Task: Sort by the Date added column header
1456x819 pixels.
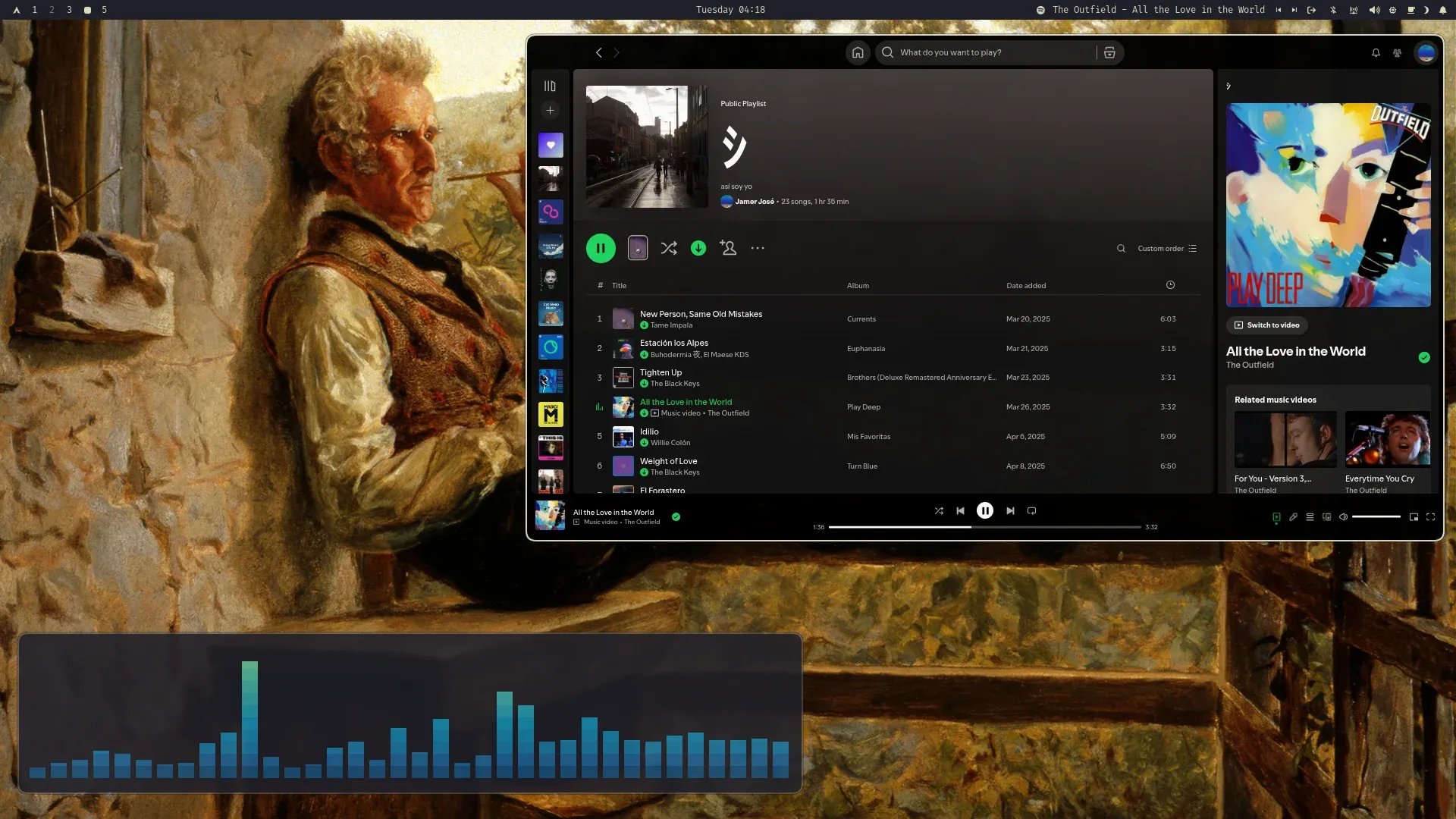Action: click(x=1026, y=286)
